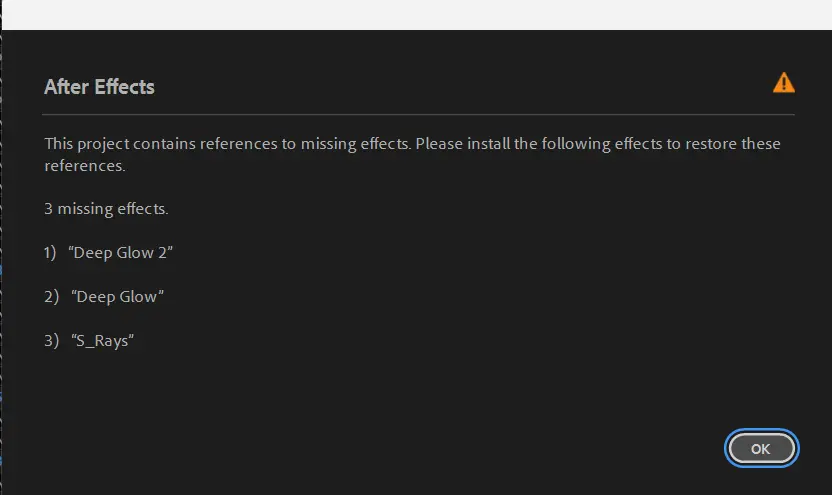Click the After Effects dialog title

[99, 87]
